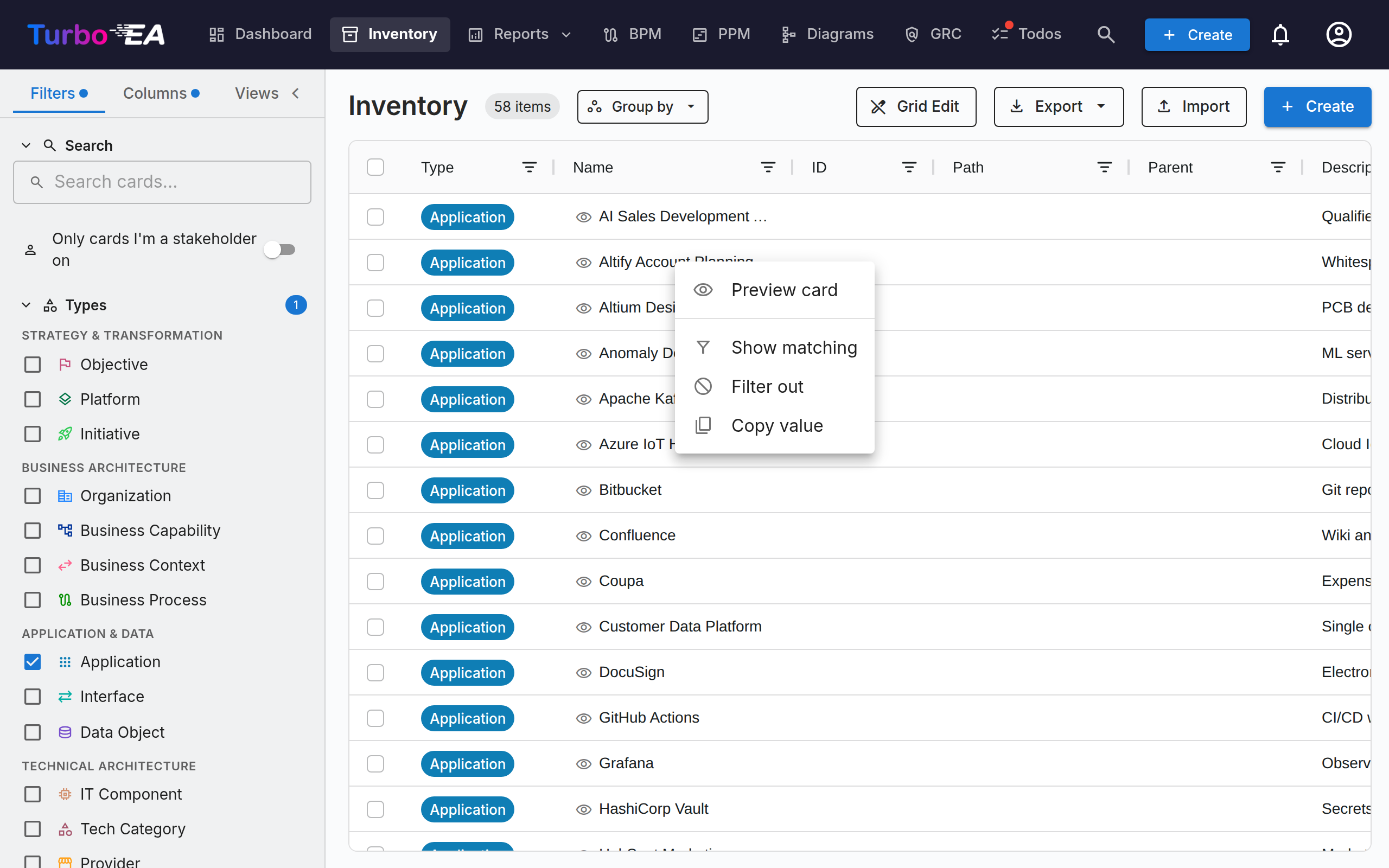
Task: Choose Copy value in context menu
Action: pyautogui.click(x=774, y=425)
